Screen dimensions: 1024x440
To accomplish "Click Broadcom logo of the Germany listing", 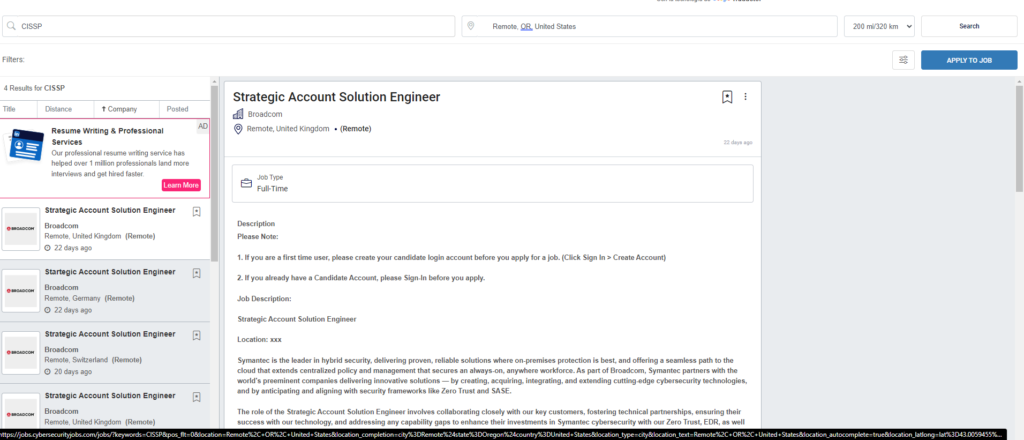I will point(21,291).
